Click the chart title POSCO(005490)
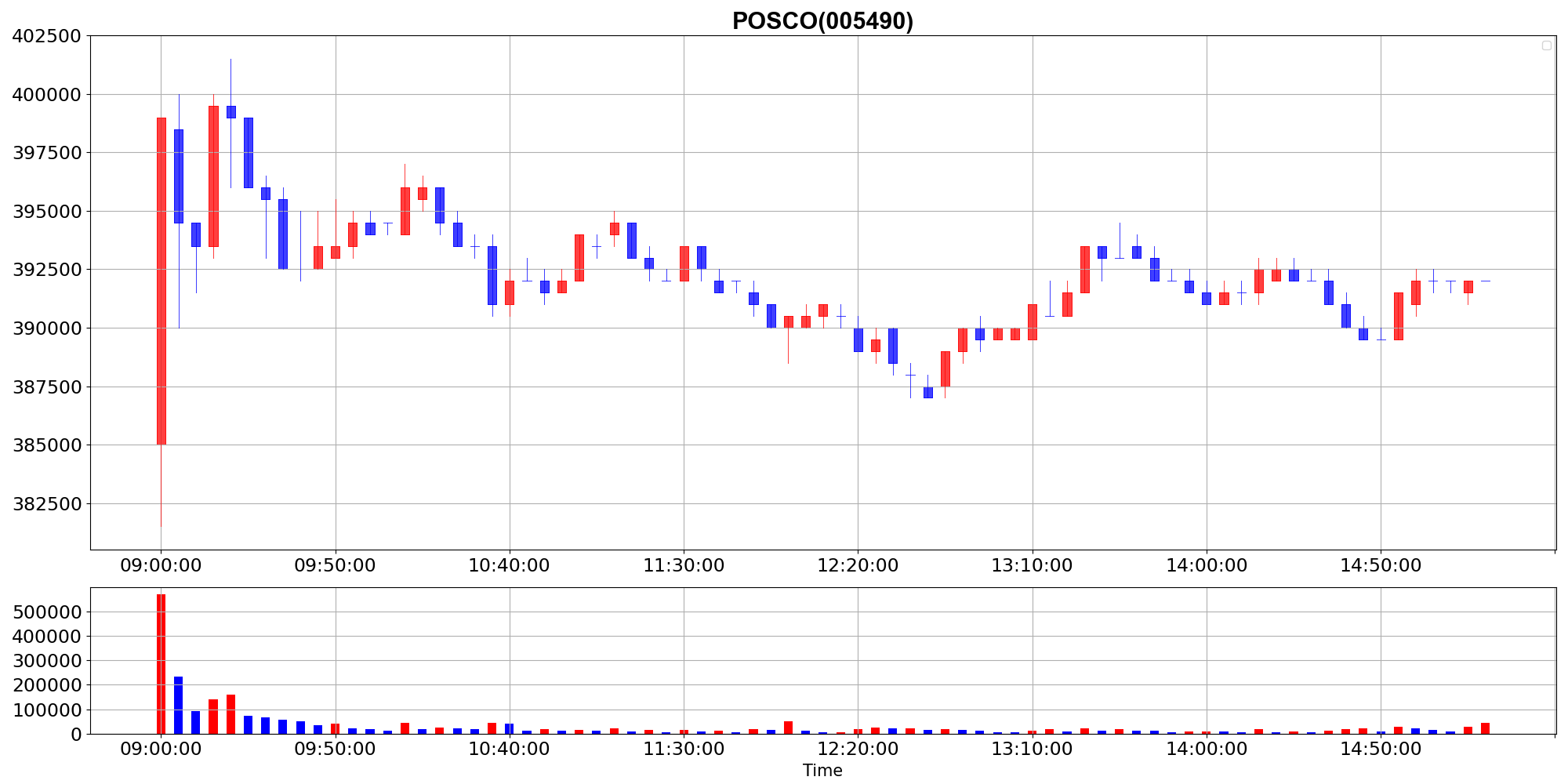 pos(822,21)
